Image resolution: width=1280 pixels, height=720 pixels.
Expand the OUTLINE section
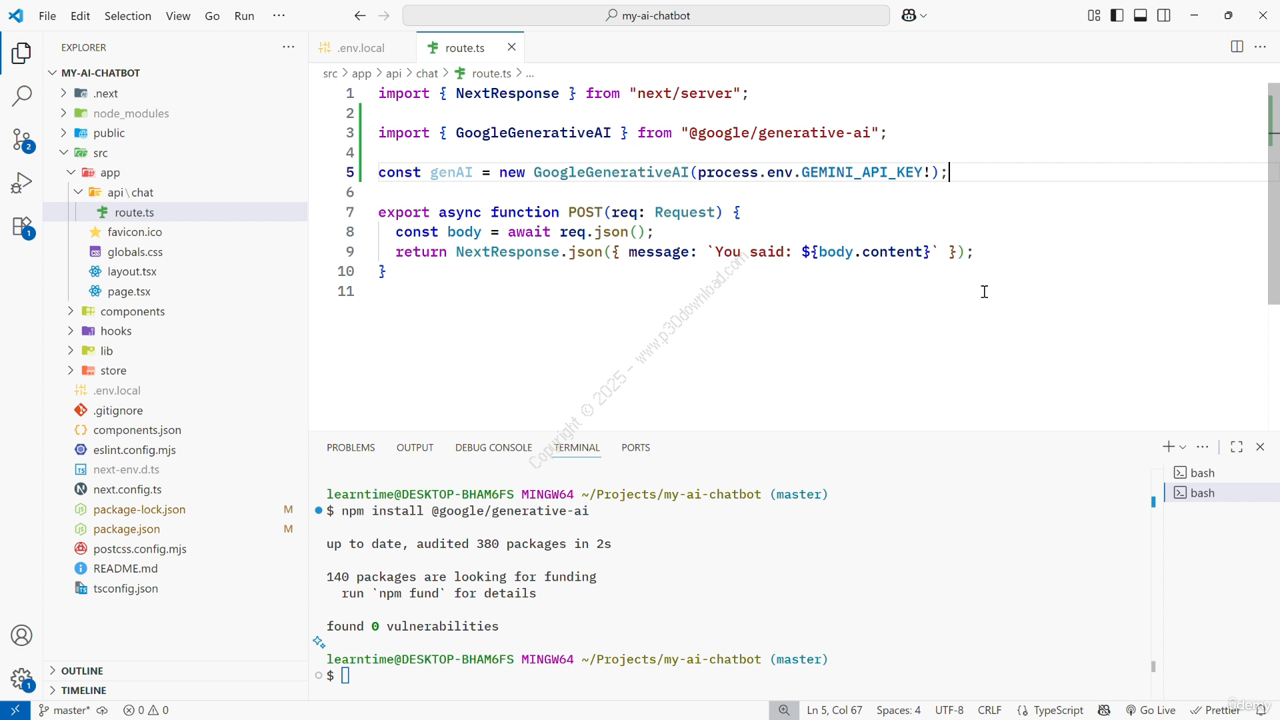(x=82, y=671)
